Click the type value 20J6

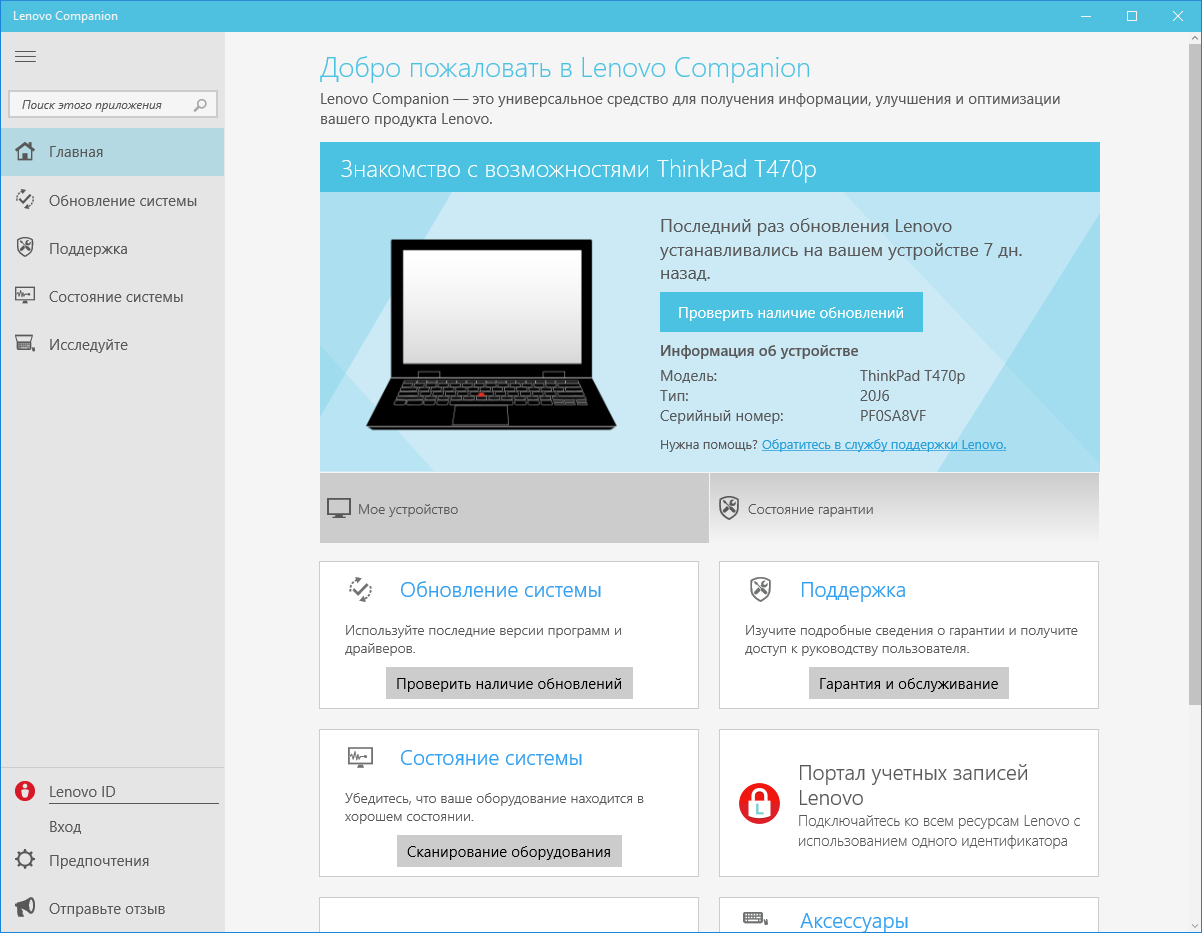(x=875, y=396)
